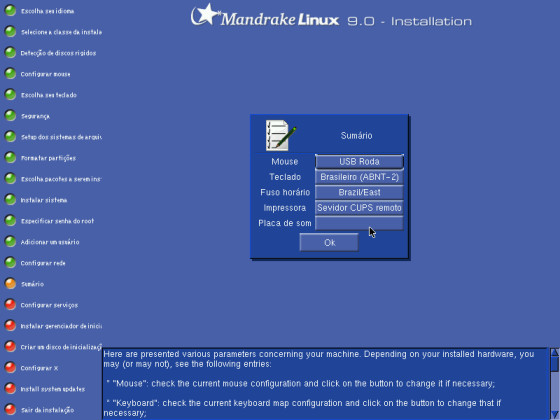Click Adicionar um usuário step text

(x=50, y=242)
